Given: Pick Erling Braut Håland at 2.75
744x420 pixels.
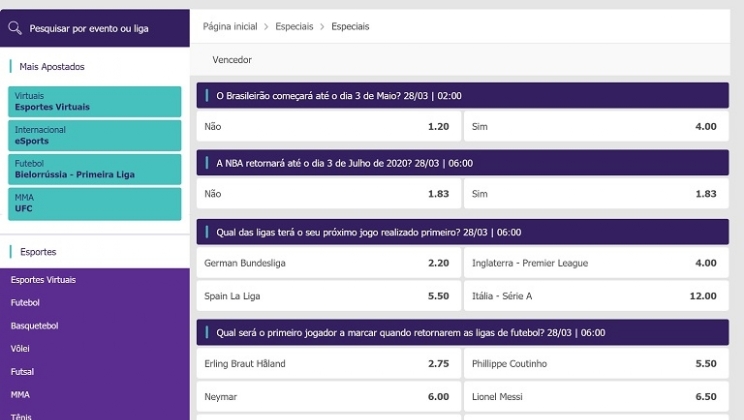Looking at the screenshot, I should tap(328, 364).
